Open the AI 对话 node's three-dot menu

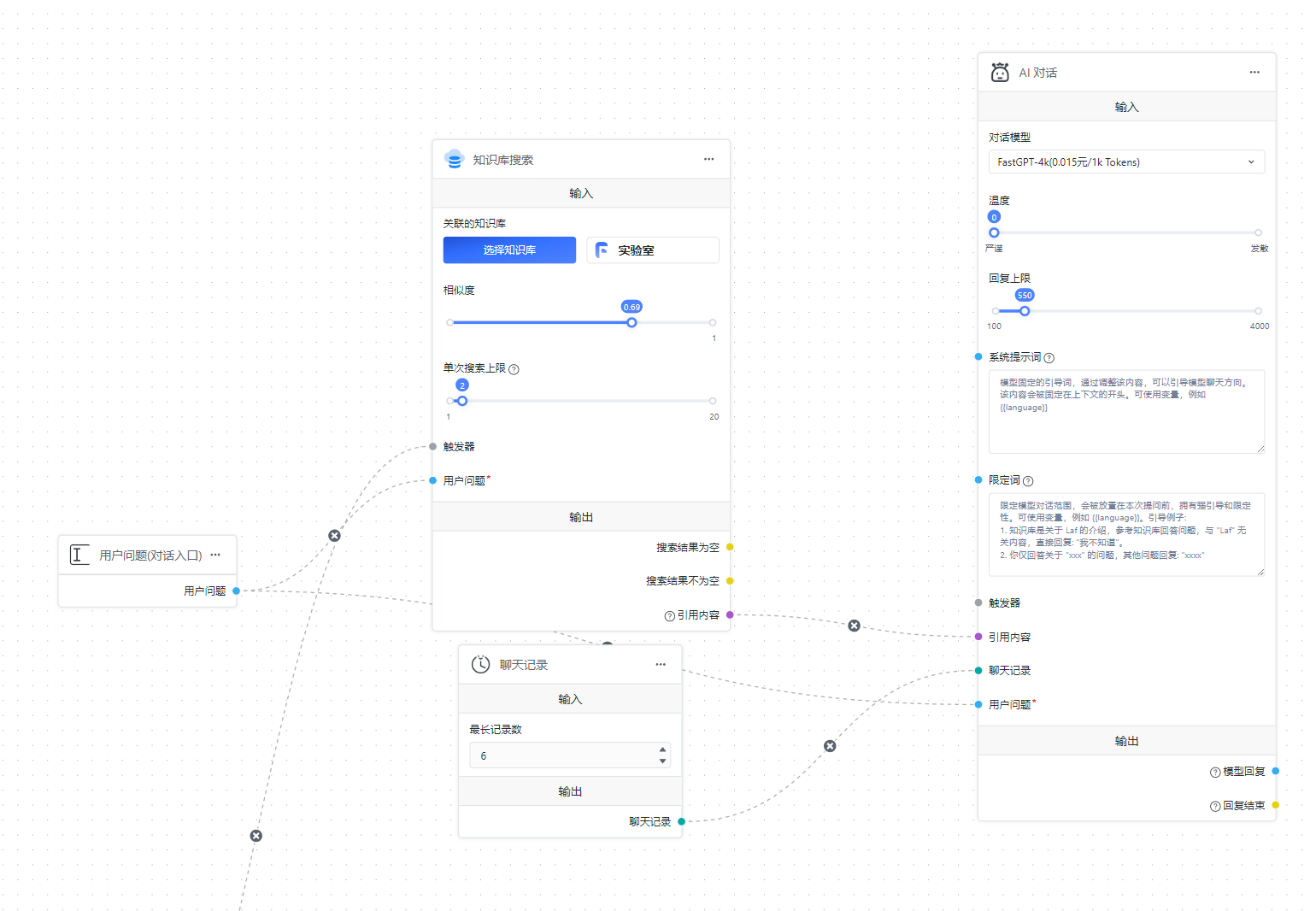coord(1254,73)
